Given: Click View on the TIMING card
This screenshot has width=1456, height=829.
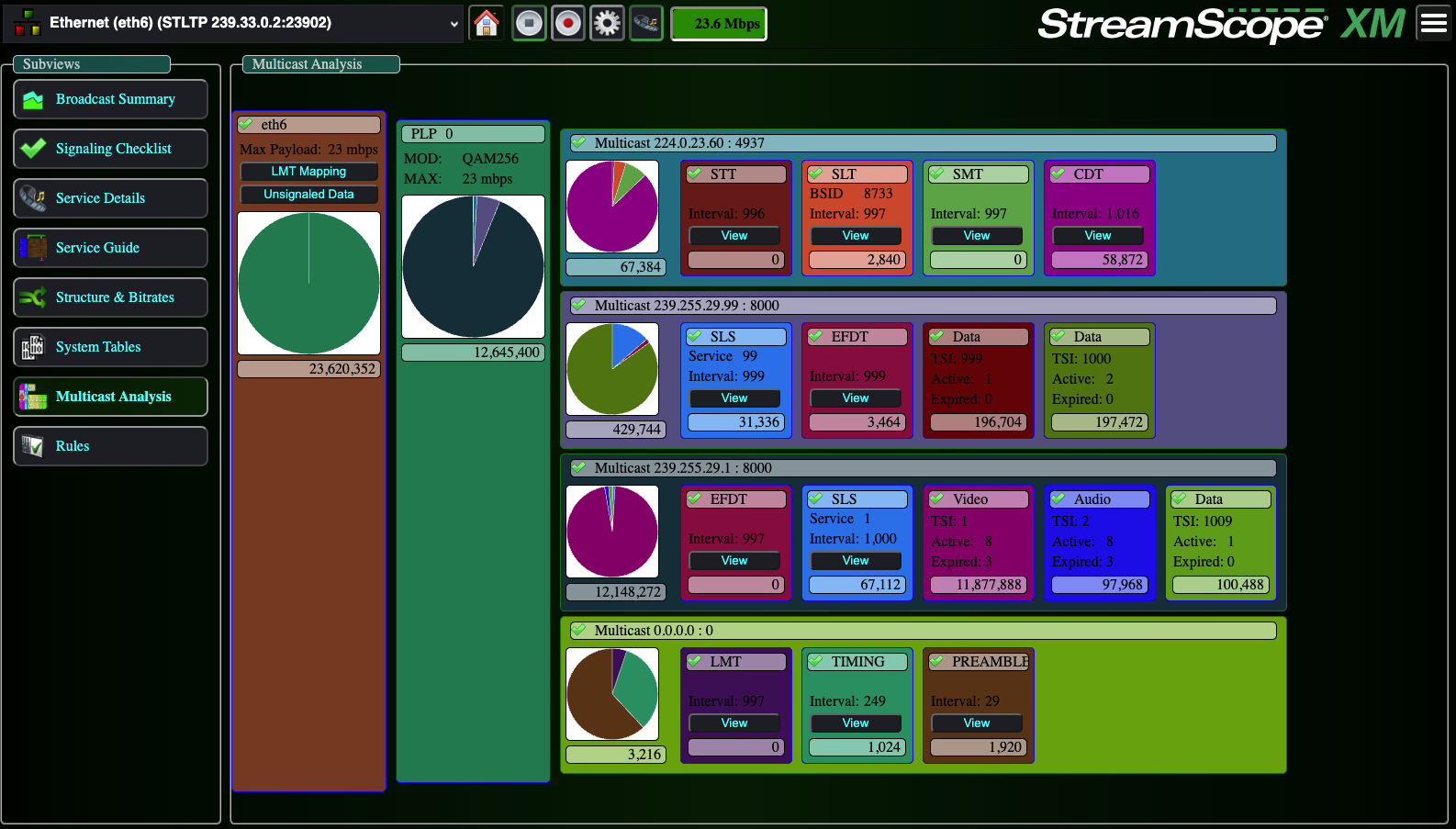Looking at the screenshot, I should click(856, 723).
